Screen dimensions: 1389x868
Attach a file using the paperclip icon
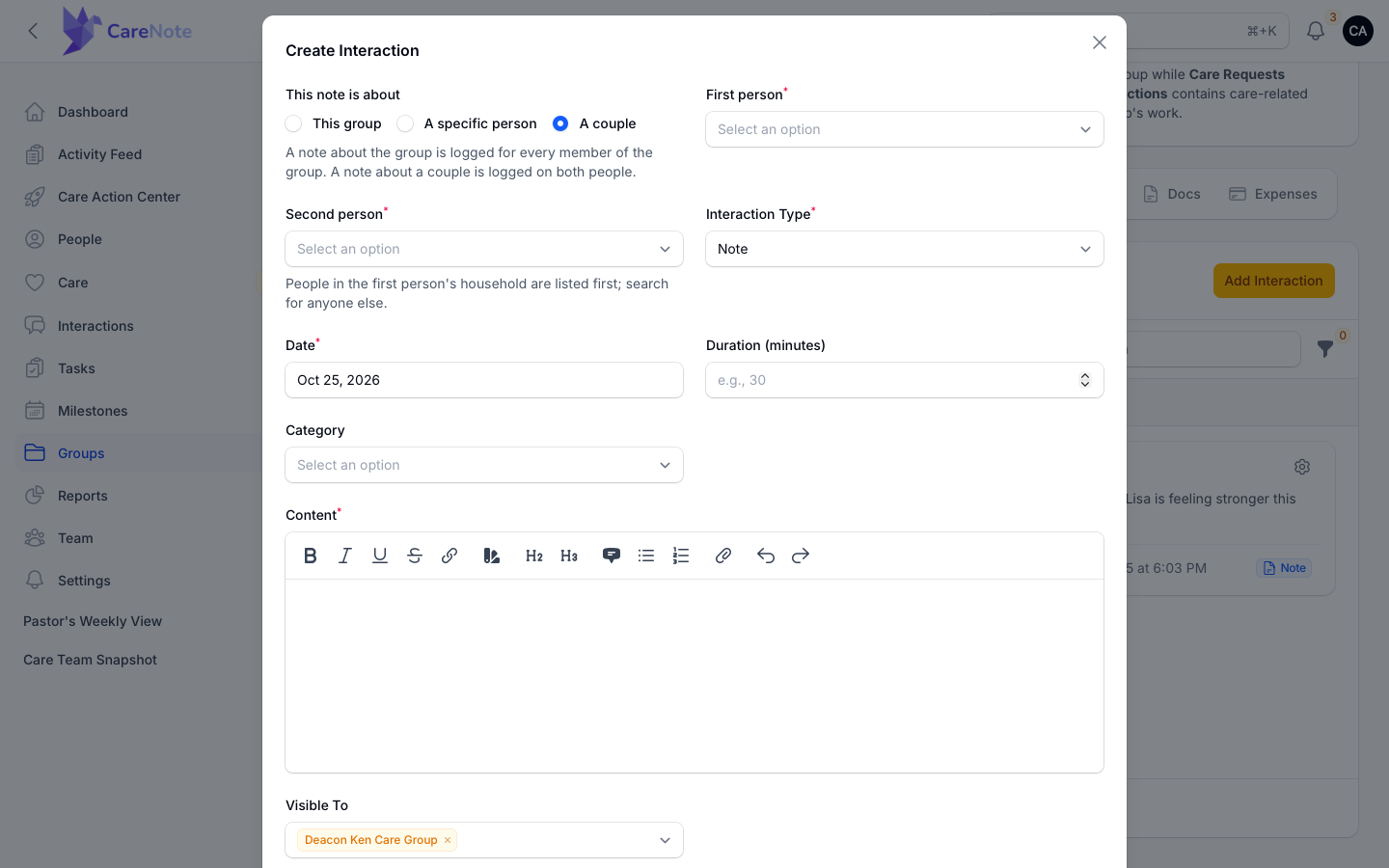723,556
